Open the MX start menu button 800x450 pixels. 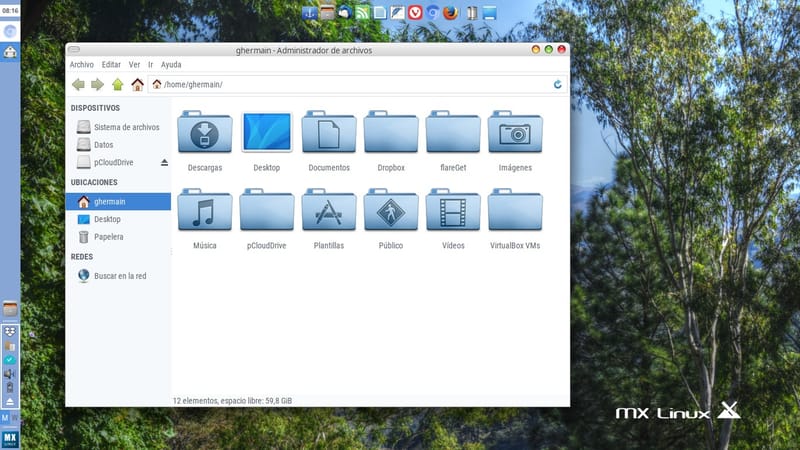[x=10, y=439]
